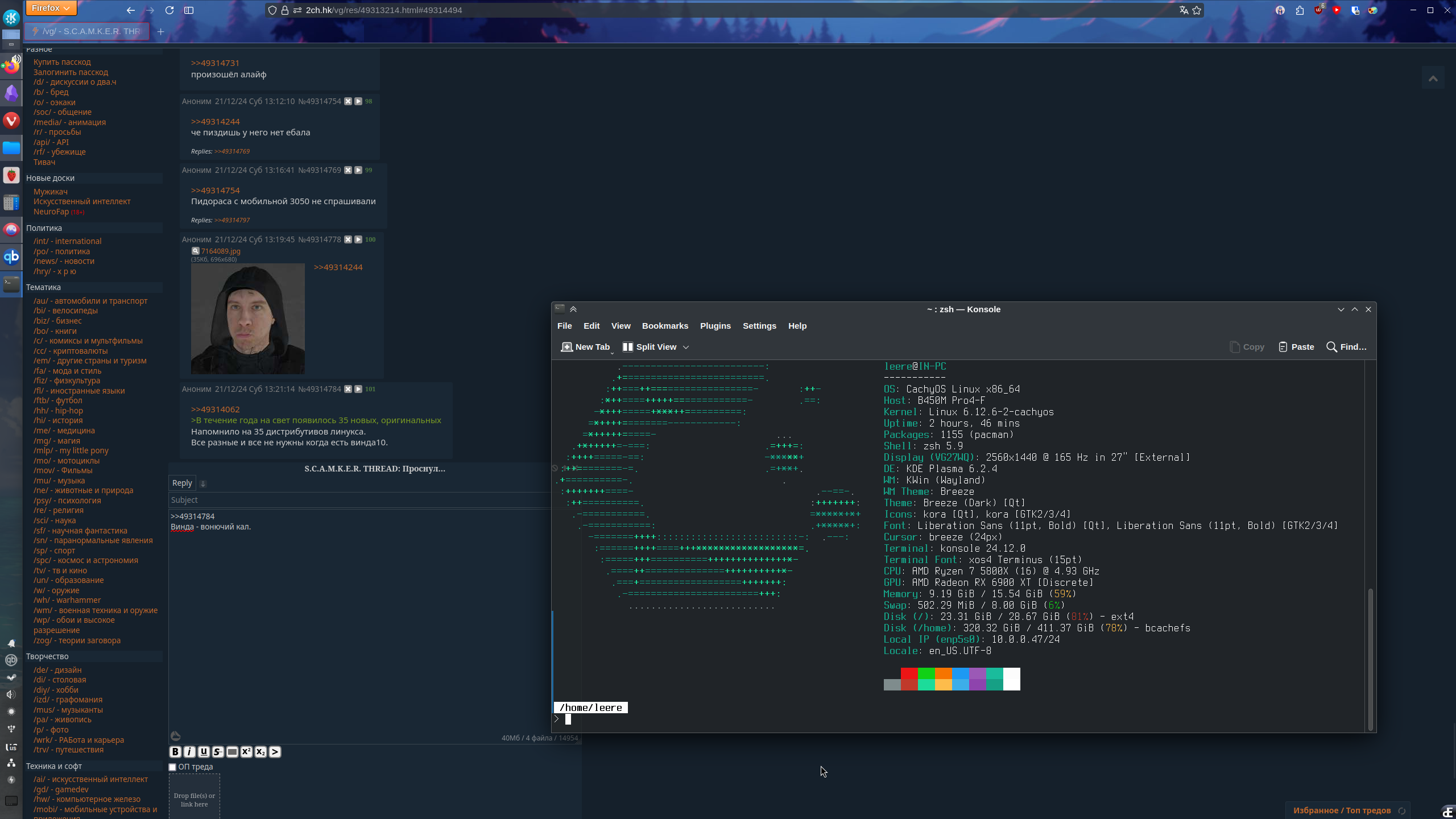Open the Edit menu in Konsole
Screen dimensions: 1456x819
point(591,326)
